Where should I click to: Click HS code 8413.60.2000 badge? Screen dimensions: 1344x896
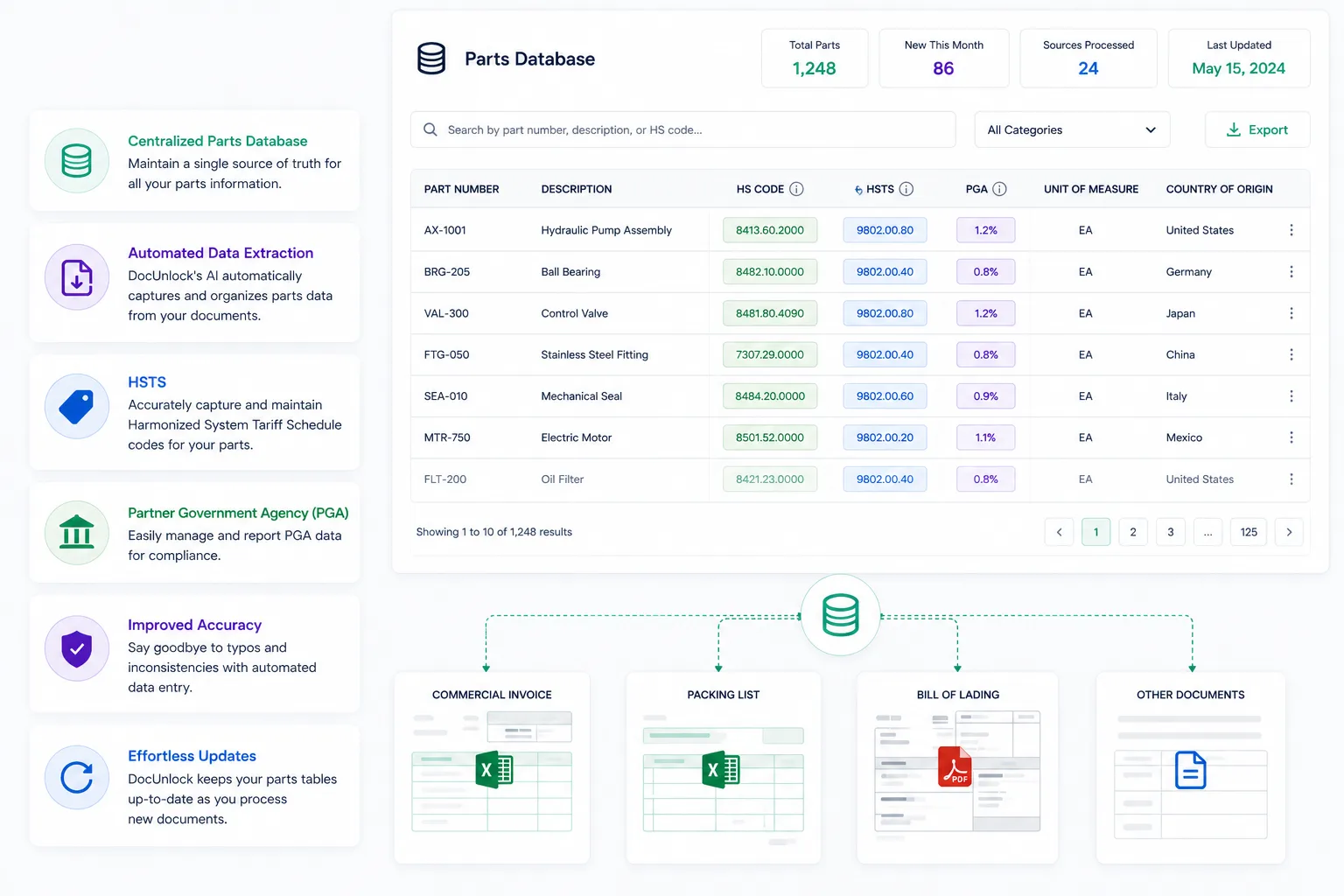(770, 230)
